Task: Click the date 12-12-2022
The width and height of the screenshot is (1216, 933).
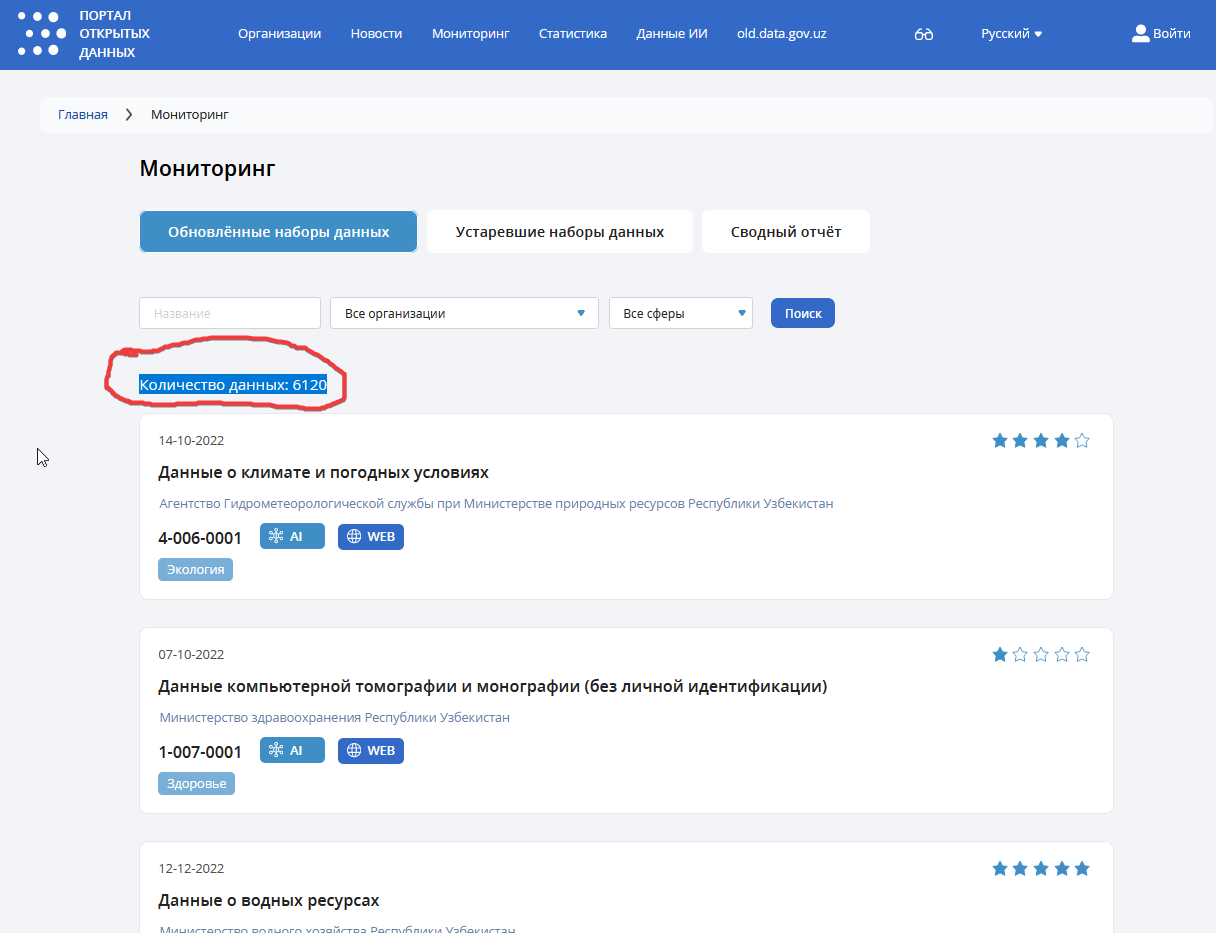Action: pos(191,869)
